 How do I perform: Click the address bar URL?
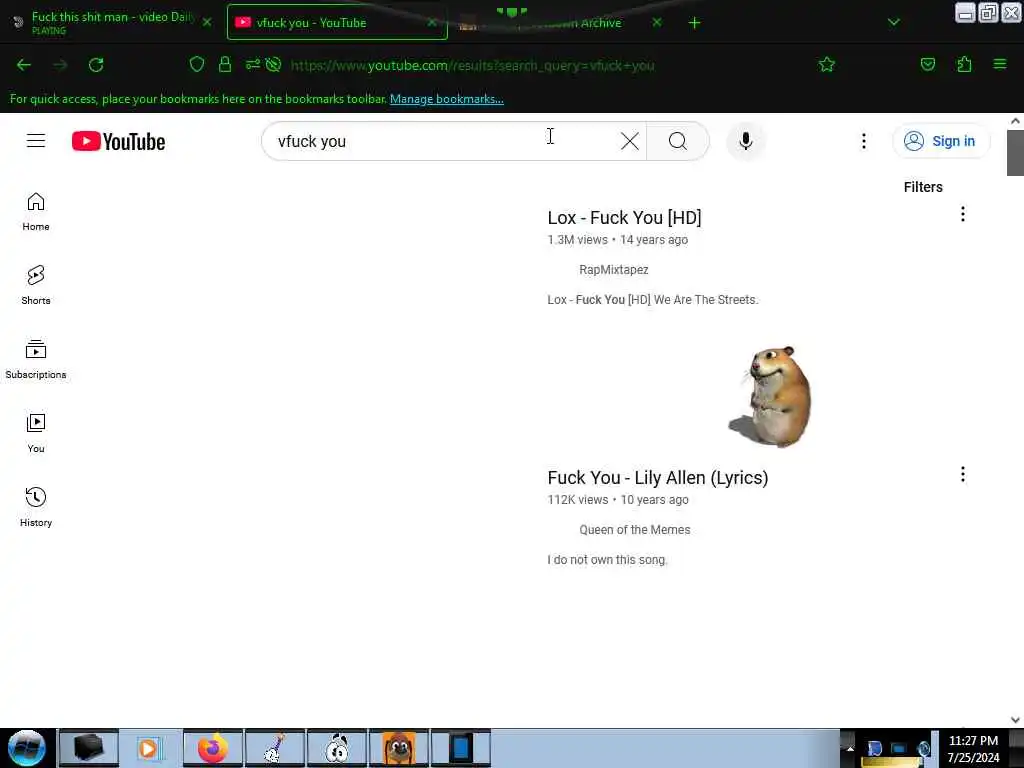(472, 65)
